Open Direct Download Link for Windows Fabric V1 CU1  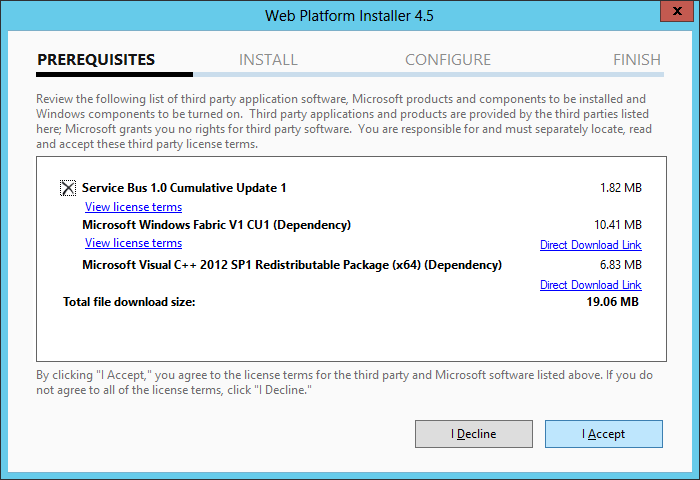point(591,245)
